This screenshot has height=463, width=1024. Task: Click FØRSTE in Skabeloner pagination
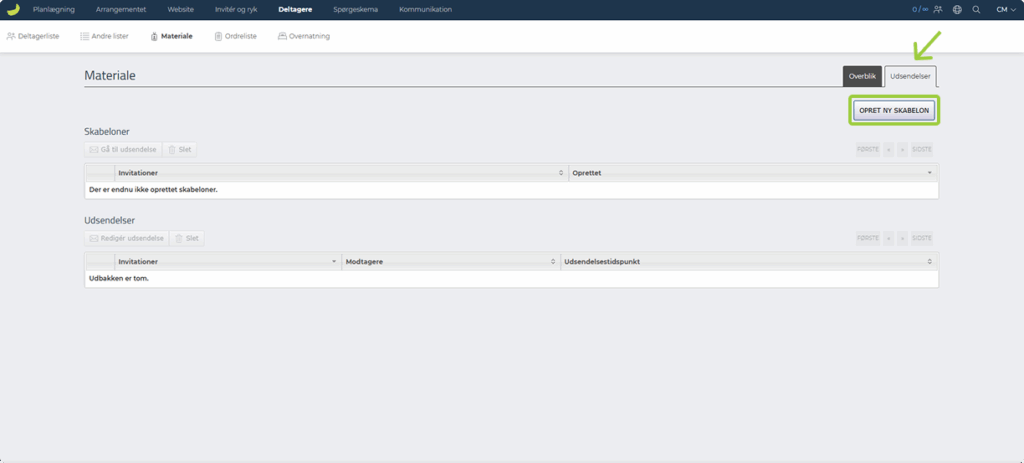868,150
